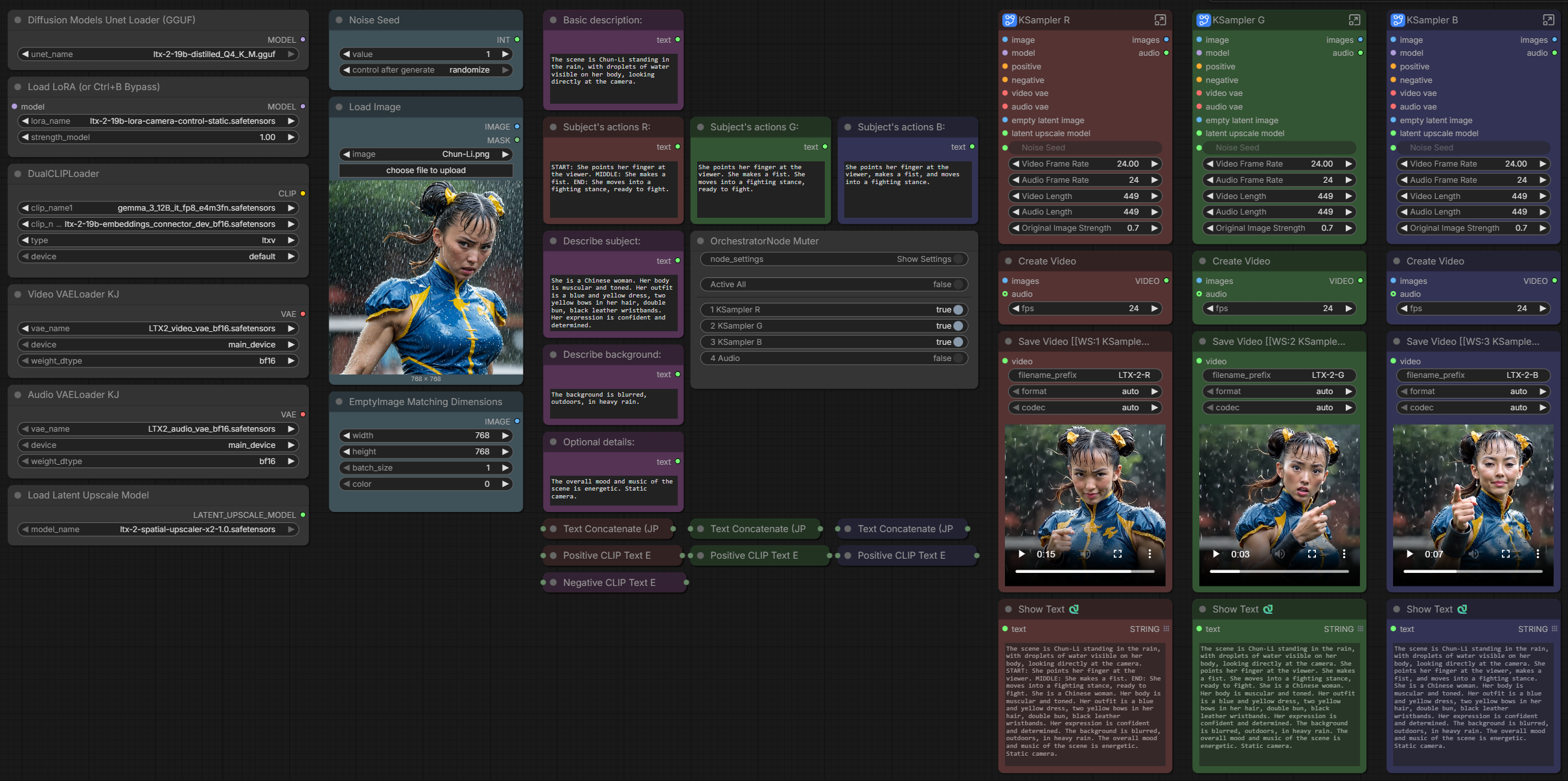Click choose file to upload button

[x=426, y=170]
